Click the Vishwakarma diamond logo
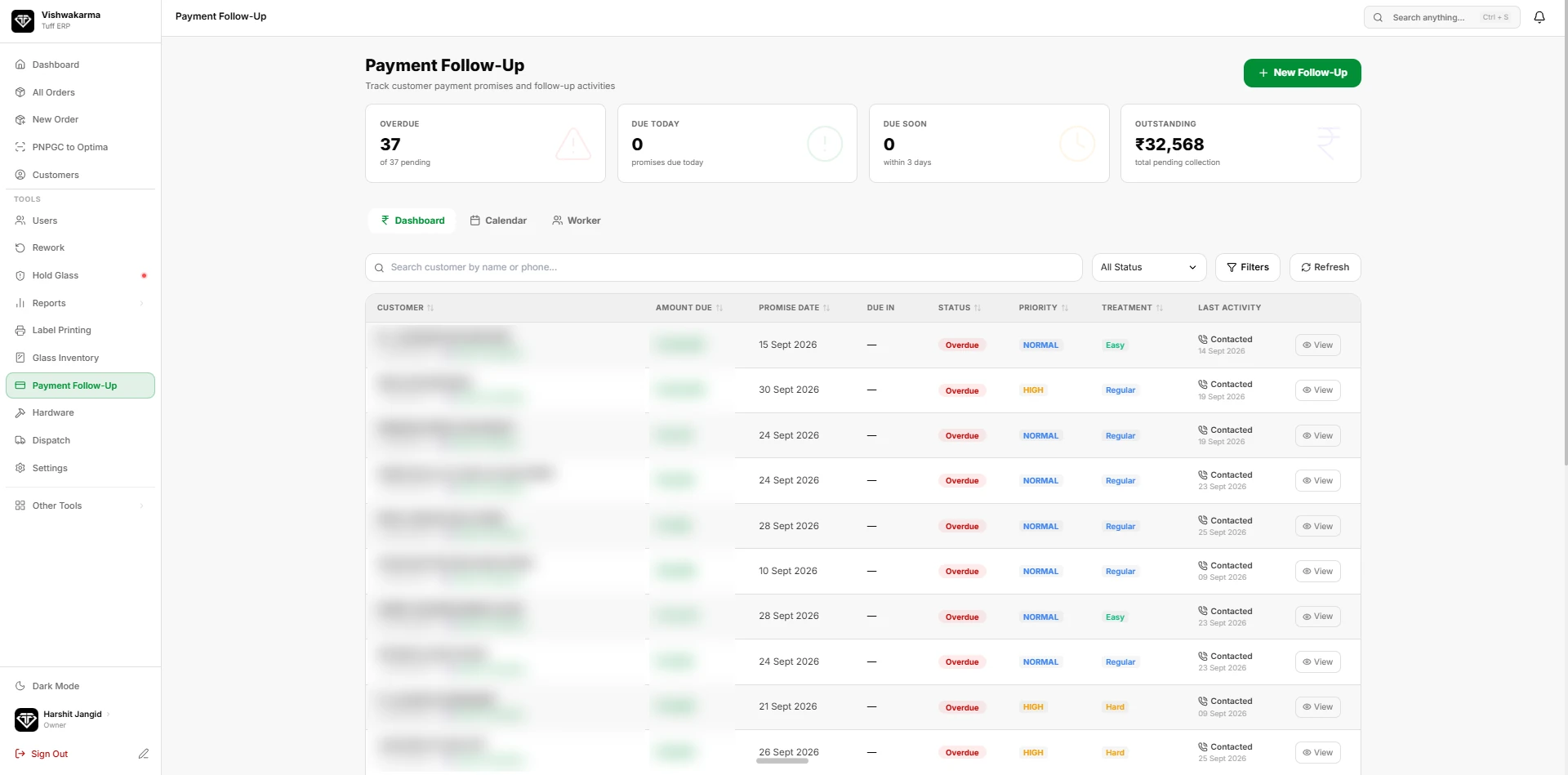This screenshot has width=1568, height=775. [23, 21]
